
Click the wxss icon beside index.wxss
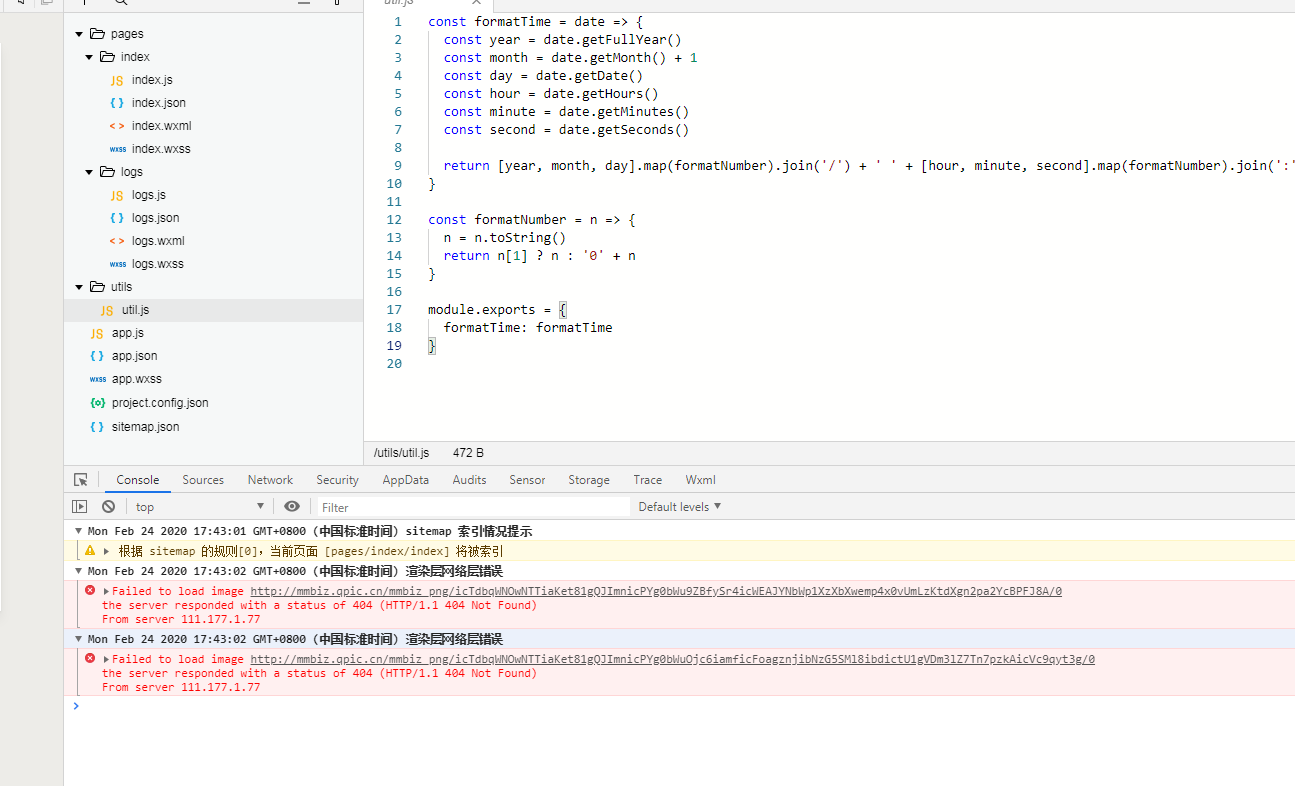pos(117,149)
